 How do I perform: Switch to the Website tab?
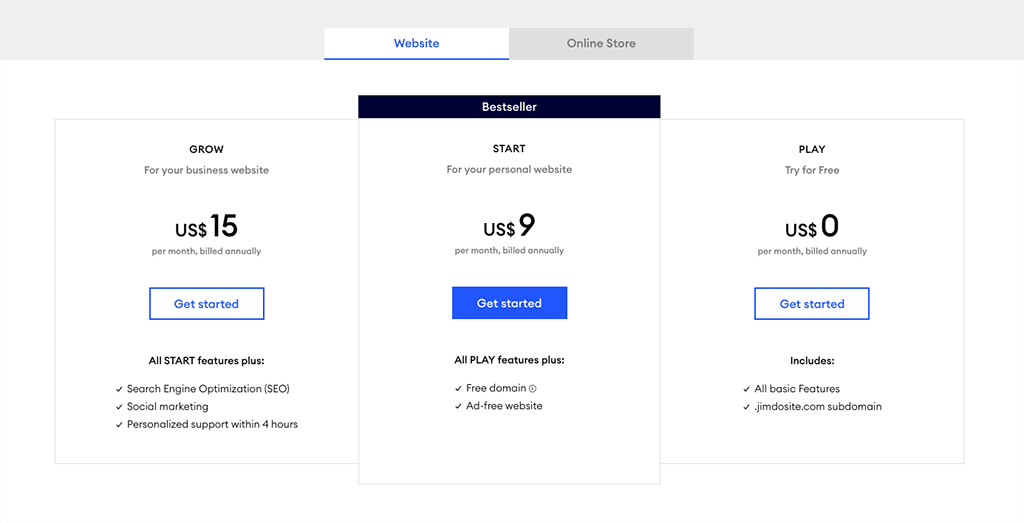tap(417, 44)
